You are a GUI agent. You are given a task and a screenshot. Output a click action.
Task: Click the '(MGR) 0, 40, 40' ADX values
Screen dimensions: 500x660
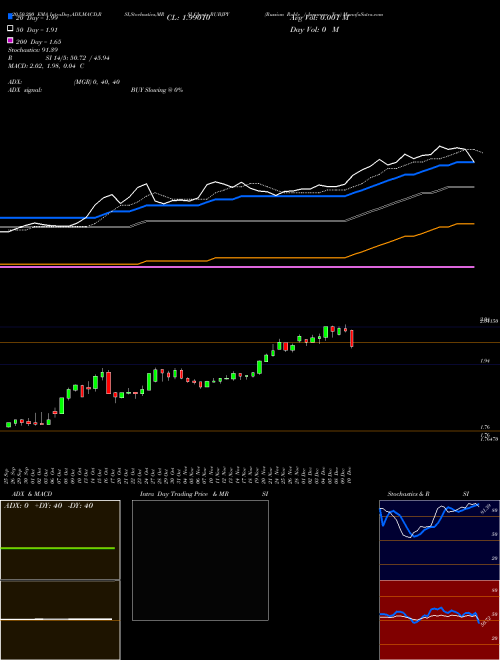pyautogui.click(x=97, y=82)
